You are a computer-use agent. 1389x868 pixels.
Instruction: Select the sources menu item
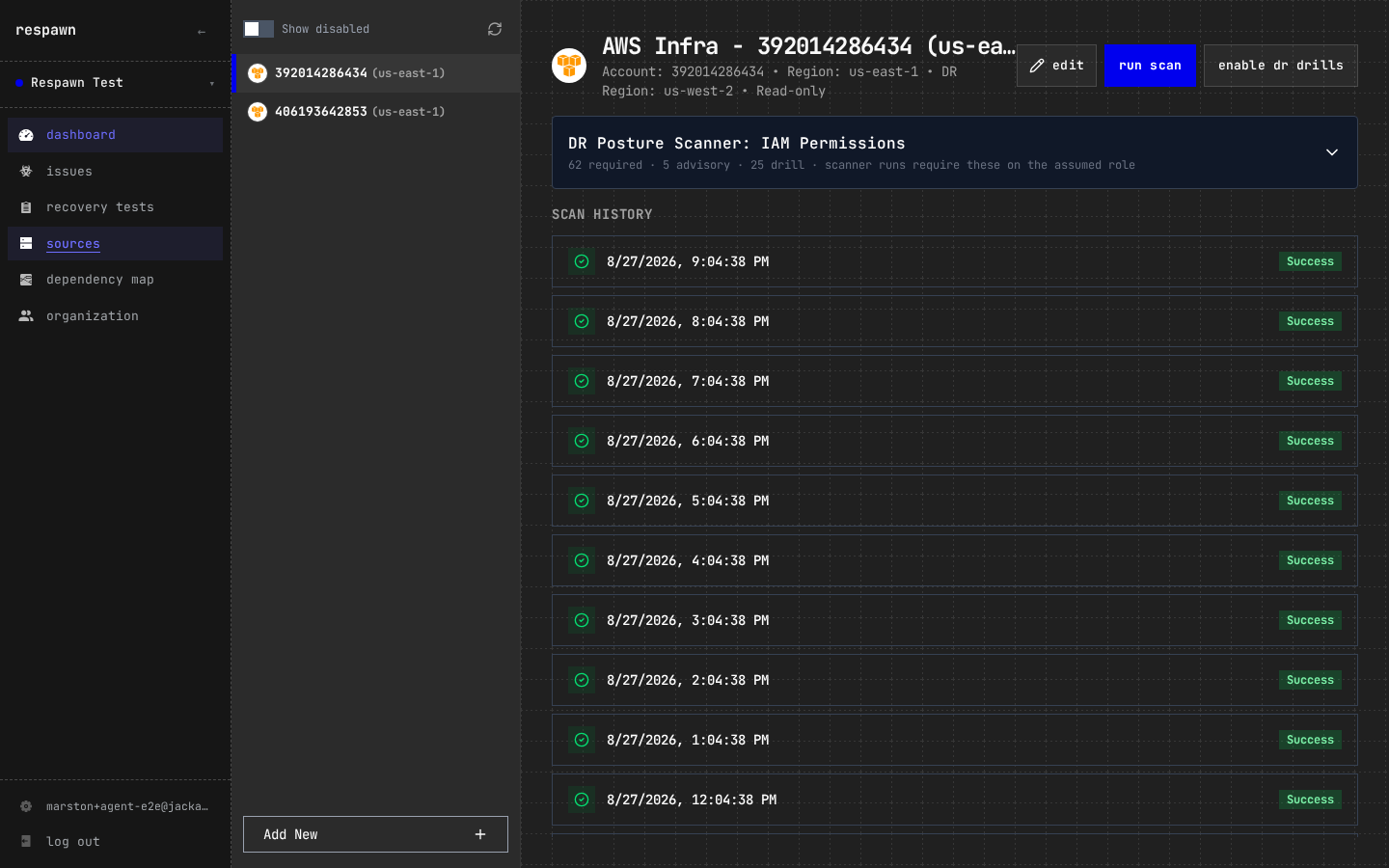pyautogui.click(x=116, y=244)
